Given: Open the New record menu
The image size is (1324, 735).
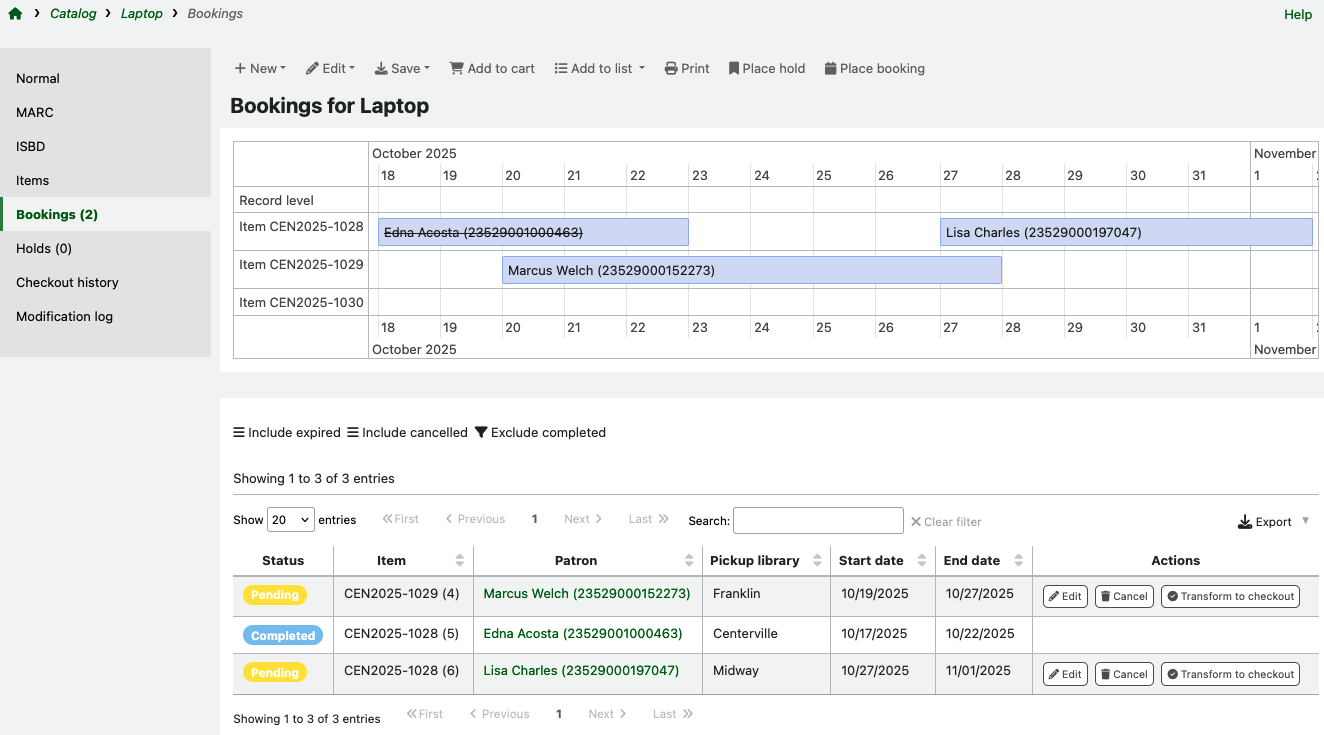Looking at the screenshot, I should (259, 68).
